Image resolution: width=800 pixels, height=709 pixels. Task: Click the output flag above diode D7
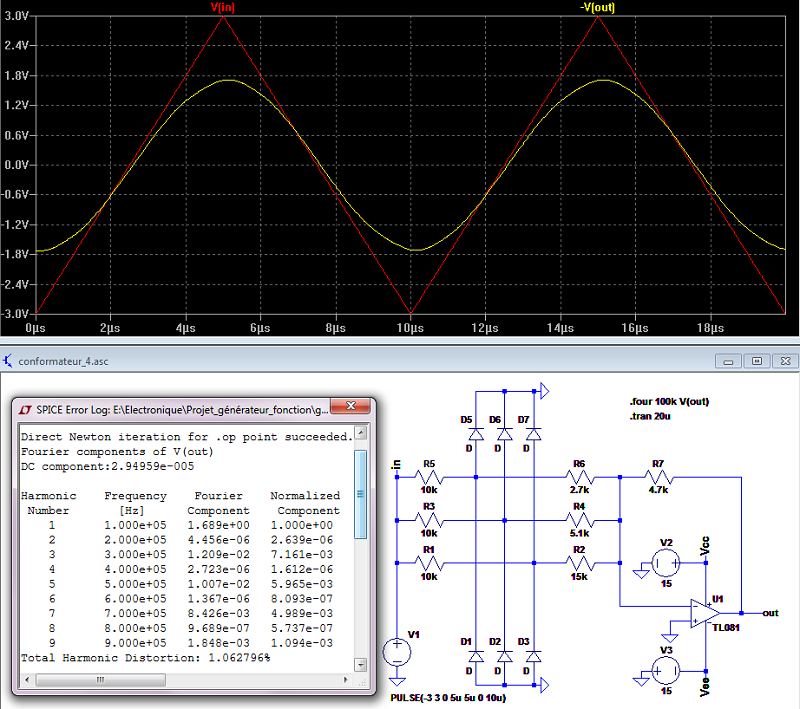544,391
